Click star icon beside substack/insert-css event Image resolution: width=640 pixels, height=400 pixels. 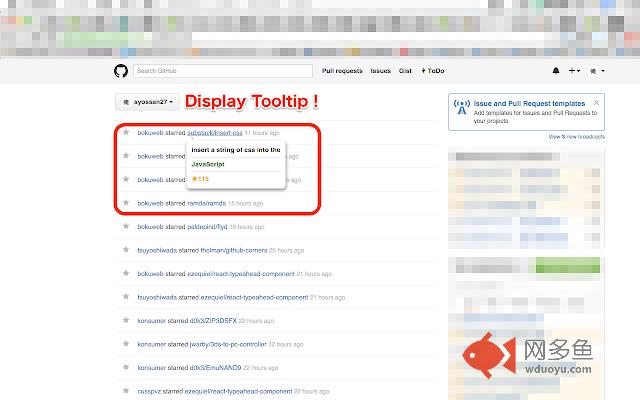126,132
